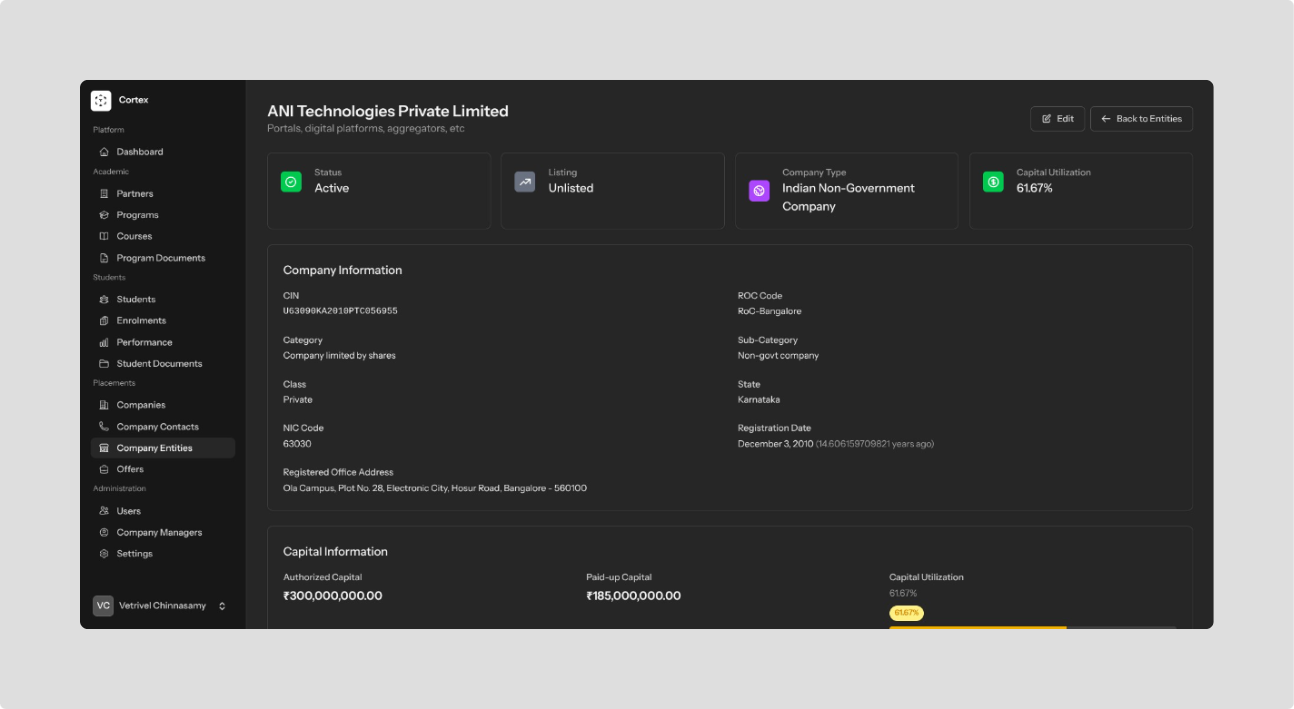Navigate to Programs
This screenshot has height=709, width=1294.
163,215
